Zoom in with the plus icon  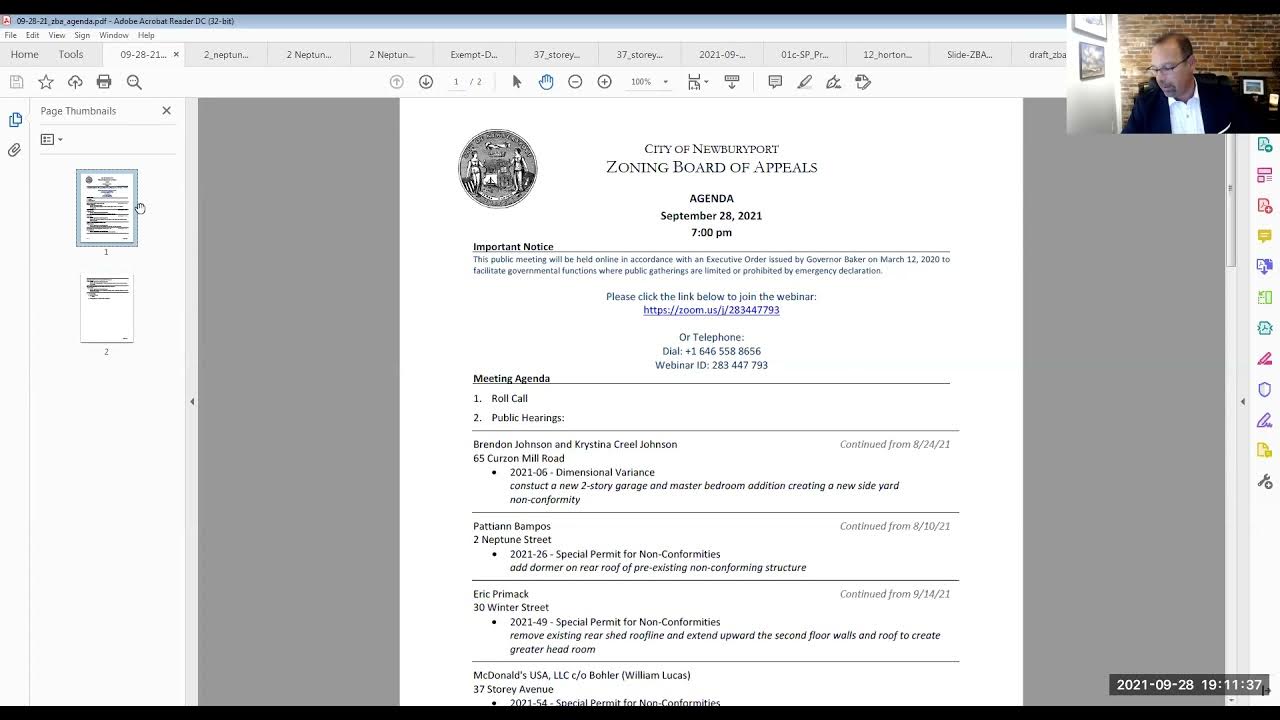pos(604,82)
